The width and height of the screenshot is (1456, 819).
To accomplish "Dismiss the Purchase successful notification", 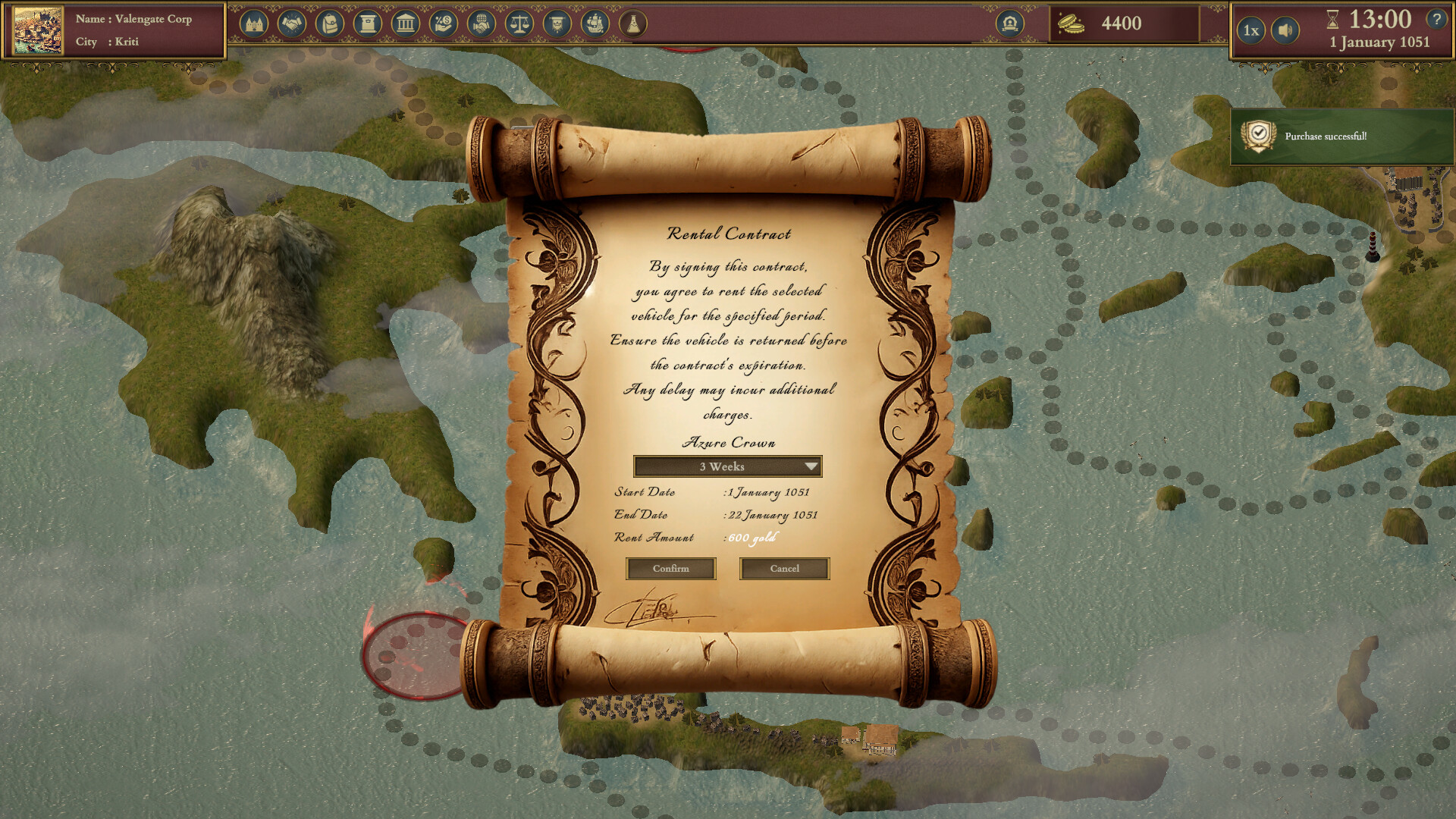I will (x=1341, y=136).
